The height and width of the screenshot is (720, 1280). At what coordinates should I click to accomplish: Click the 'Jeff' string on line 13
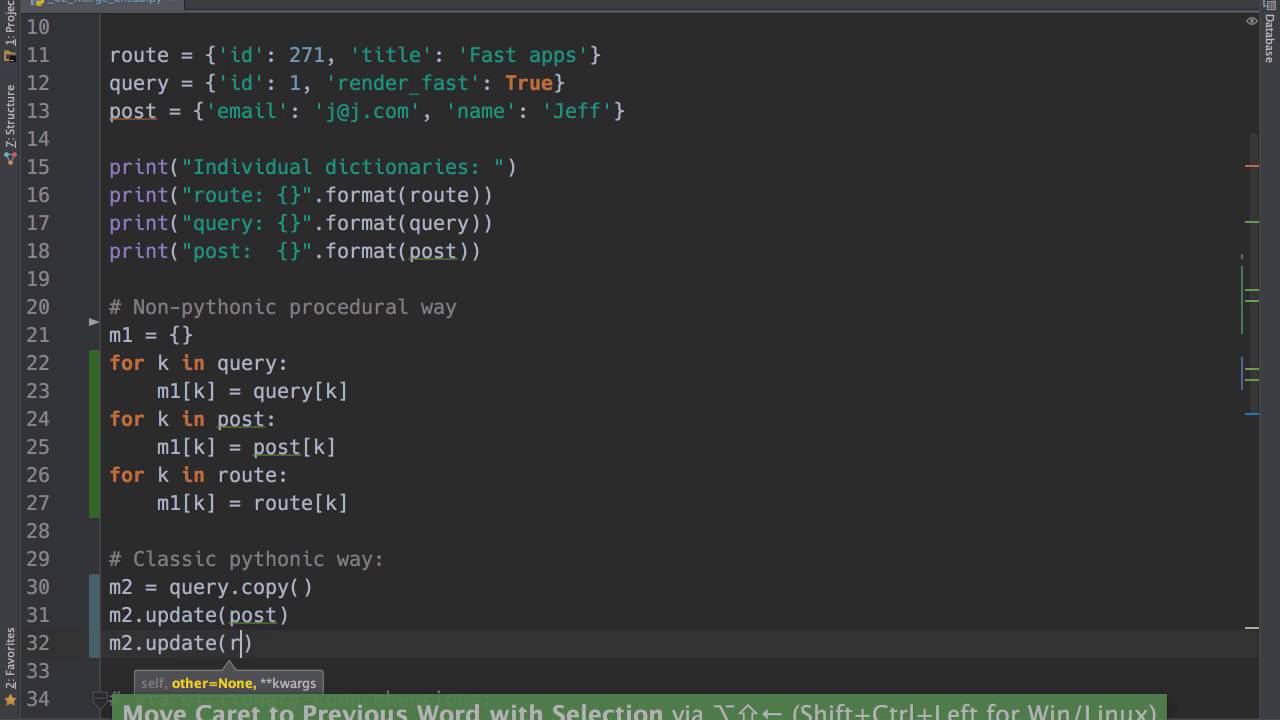pos(577,111)
